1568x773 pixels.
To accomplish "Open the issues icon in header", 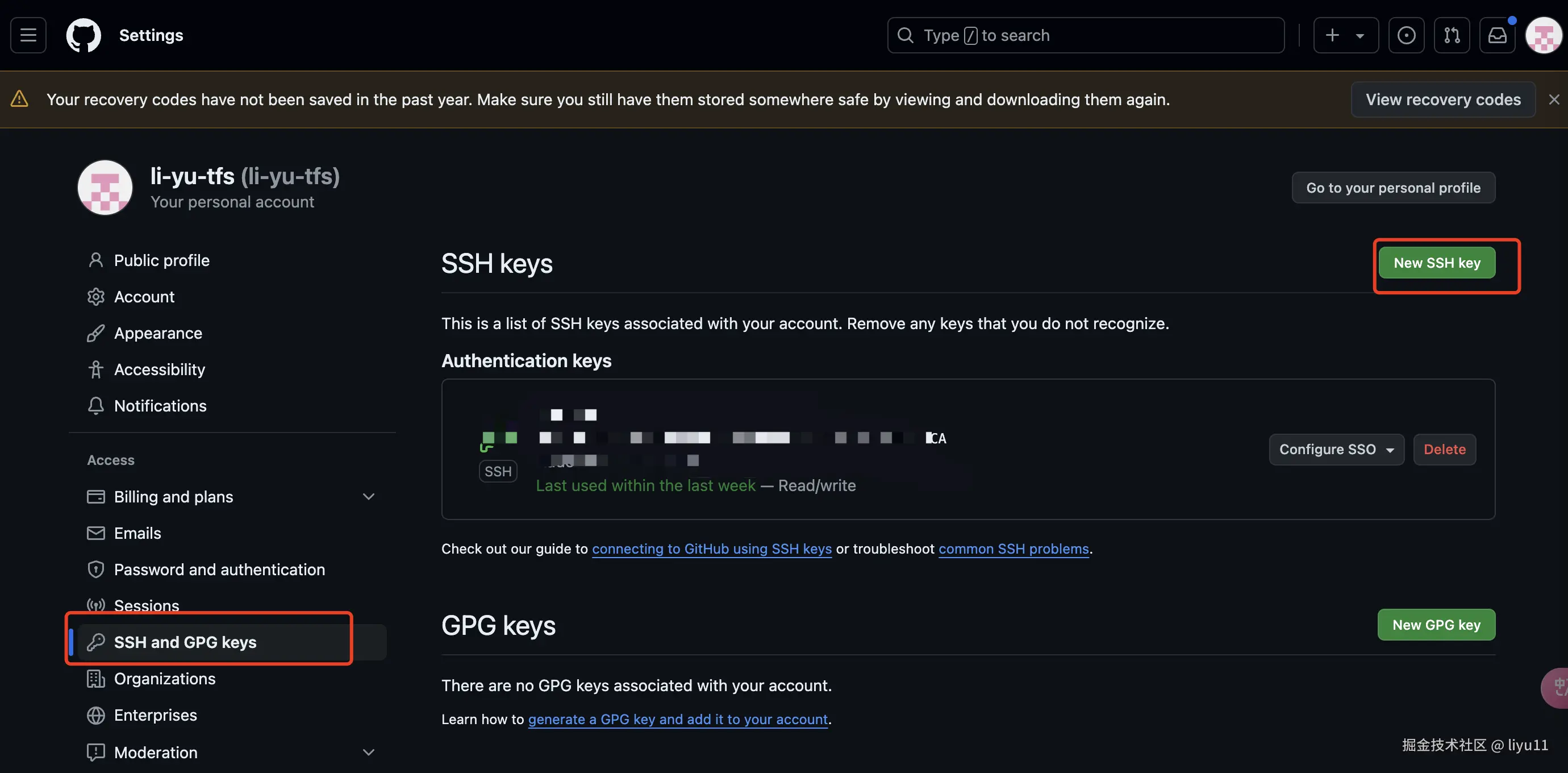I will coord(1406,35).
